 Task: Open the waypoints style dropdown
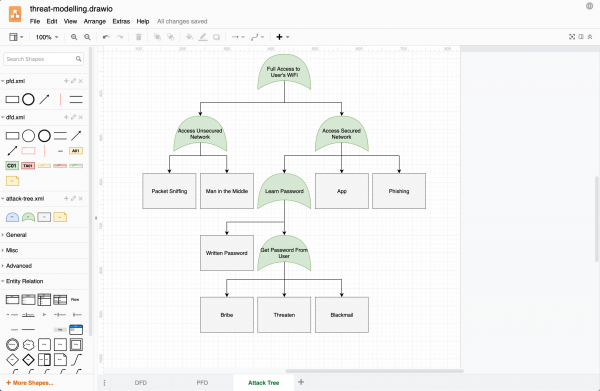[x=257, y=37]
